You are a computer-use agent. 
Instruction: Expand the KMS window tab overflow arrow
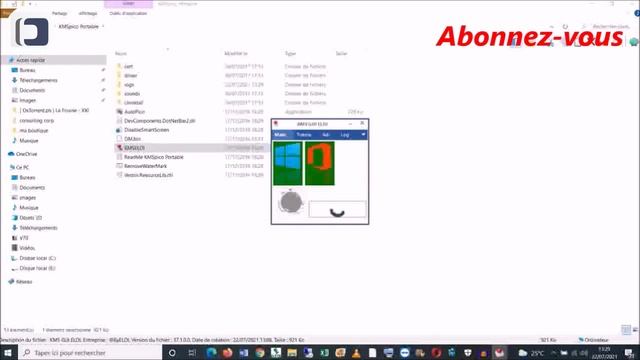click(x=363, y=134)
